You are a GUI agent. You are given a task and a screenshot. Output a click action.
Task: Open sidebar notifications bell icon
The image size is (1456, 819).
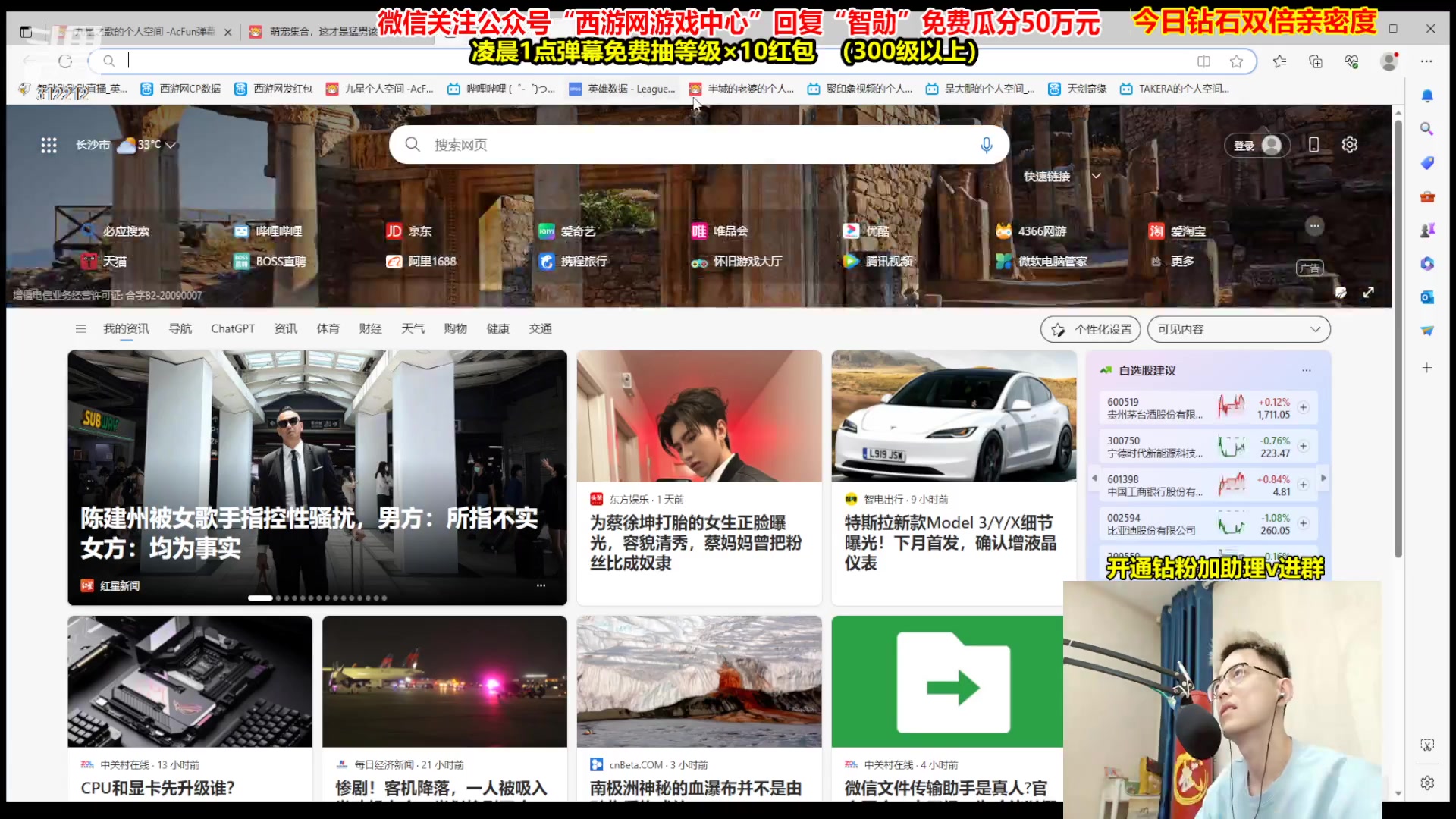point(1427,96)
